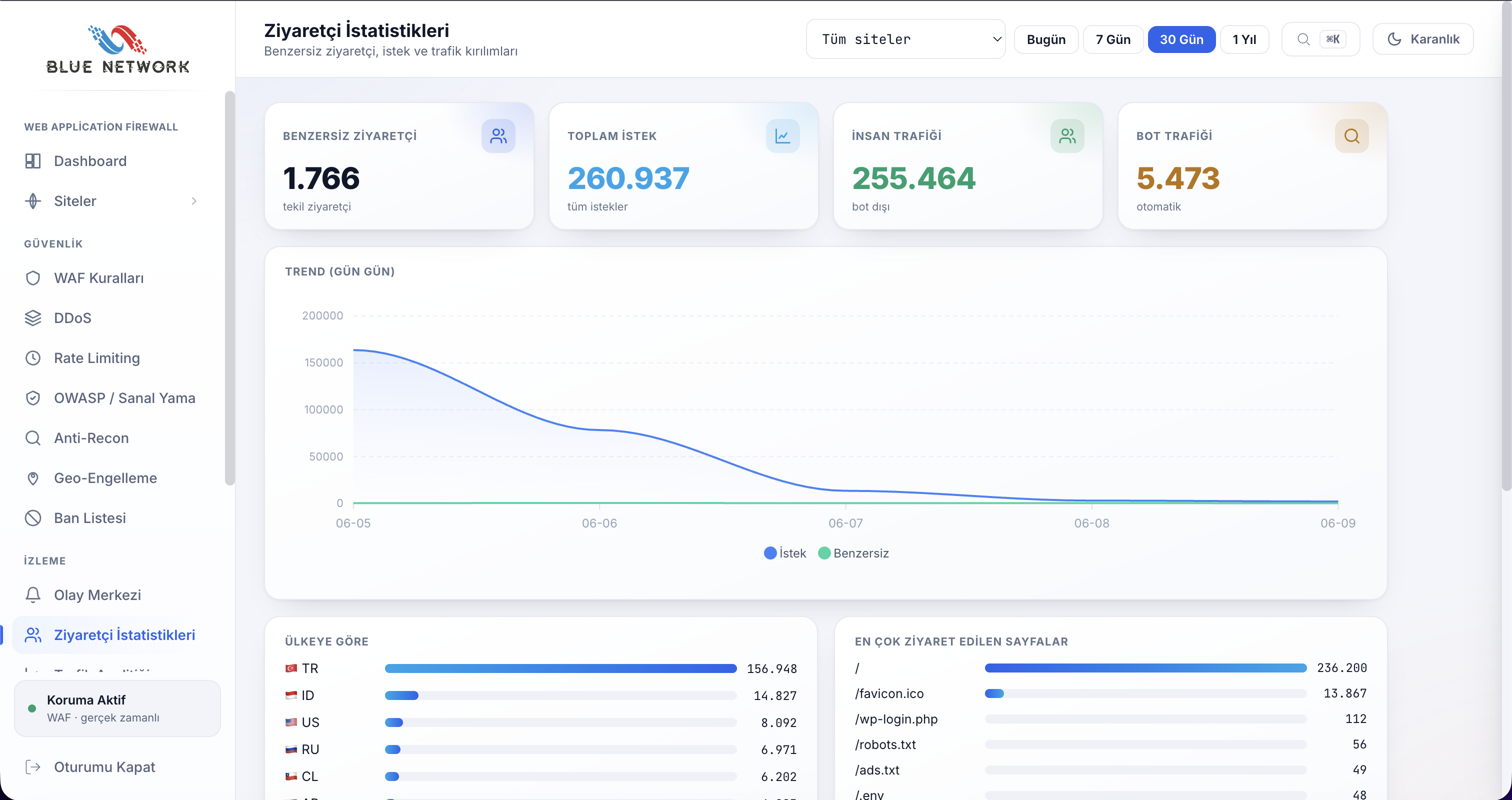Open the DDoS layers icon

(33, 317)
